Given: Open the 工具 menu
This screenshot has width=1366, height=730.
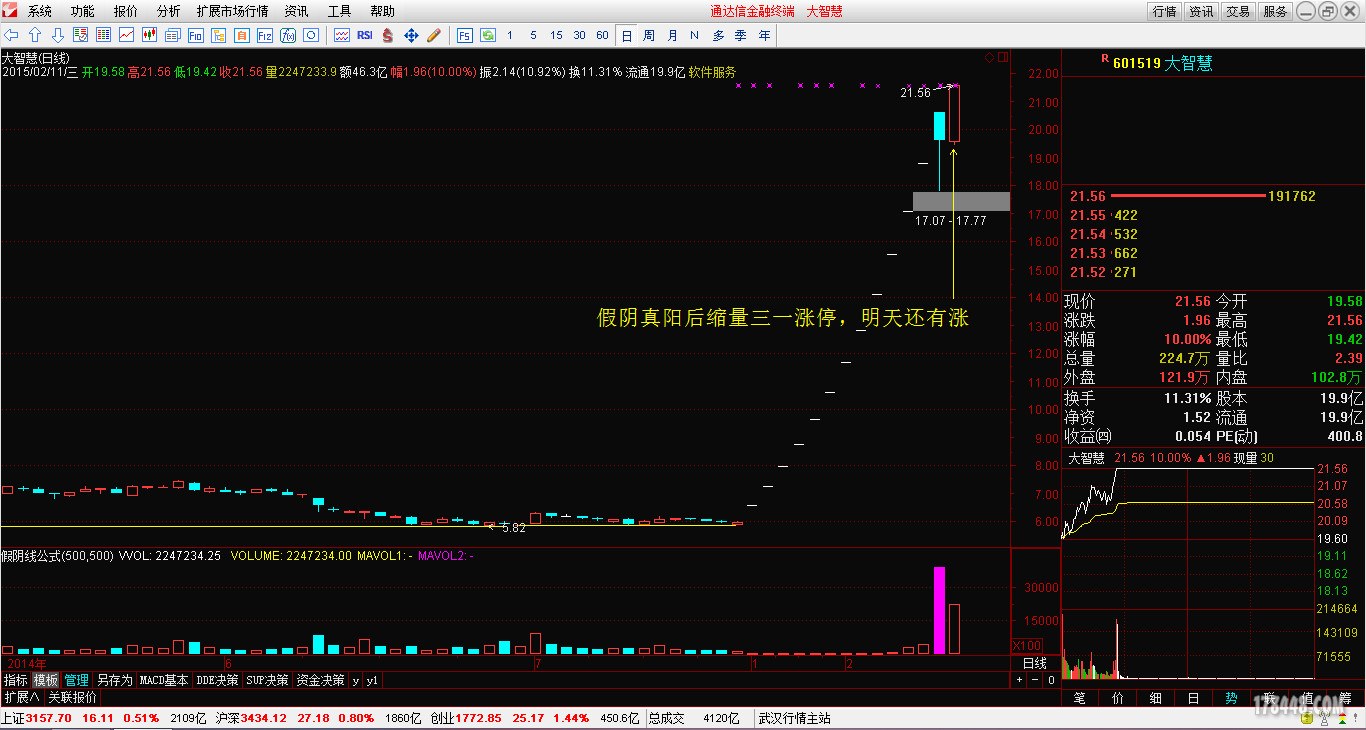Looking at the screenshot, I should tap(339, 11).
